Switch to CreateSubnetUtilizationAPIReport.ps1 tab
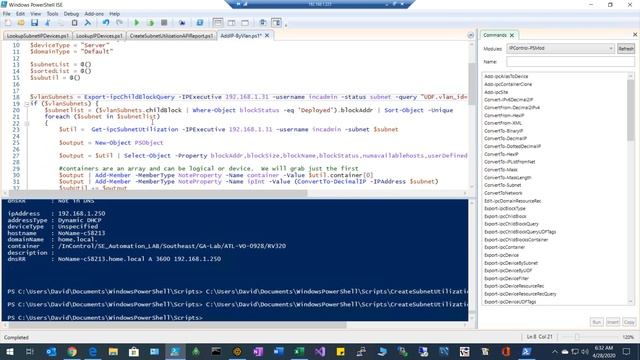The width and height of the screenshot is (640, 360). coord(171,36)
